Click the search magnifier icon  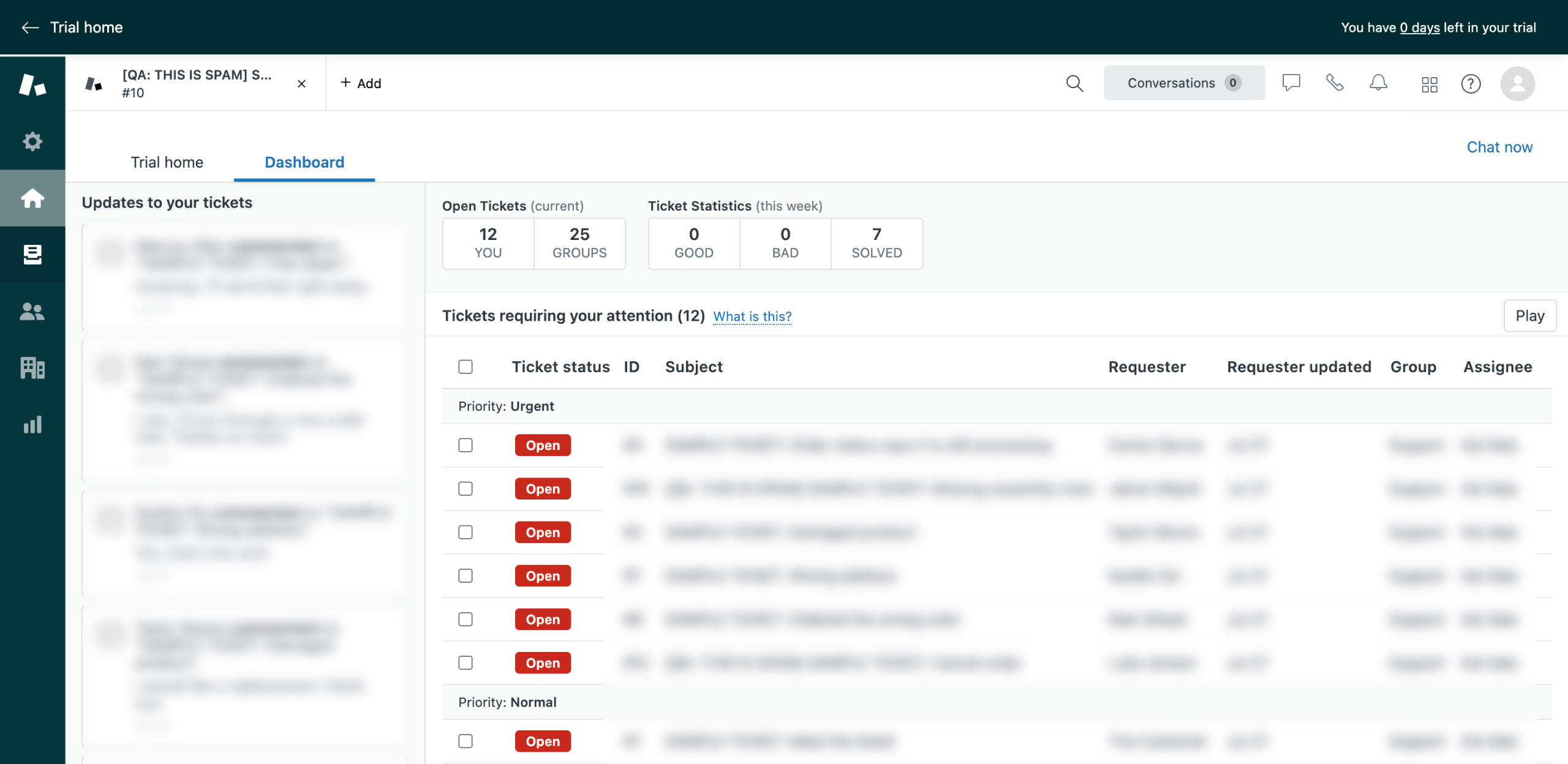pyautogui.click(x=1074, y=83)
